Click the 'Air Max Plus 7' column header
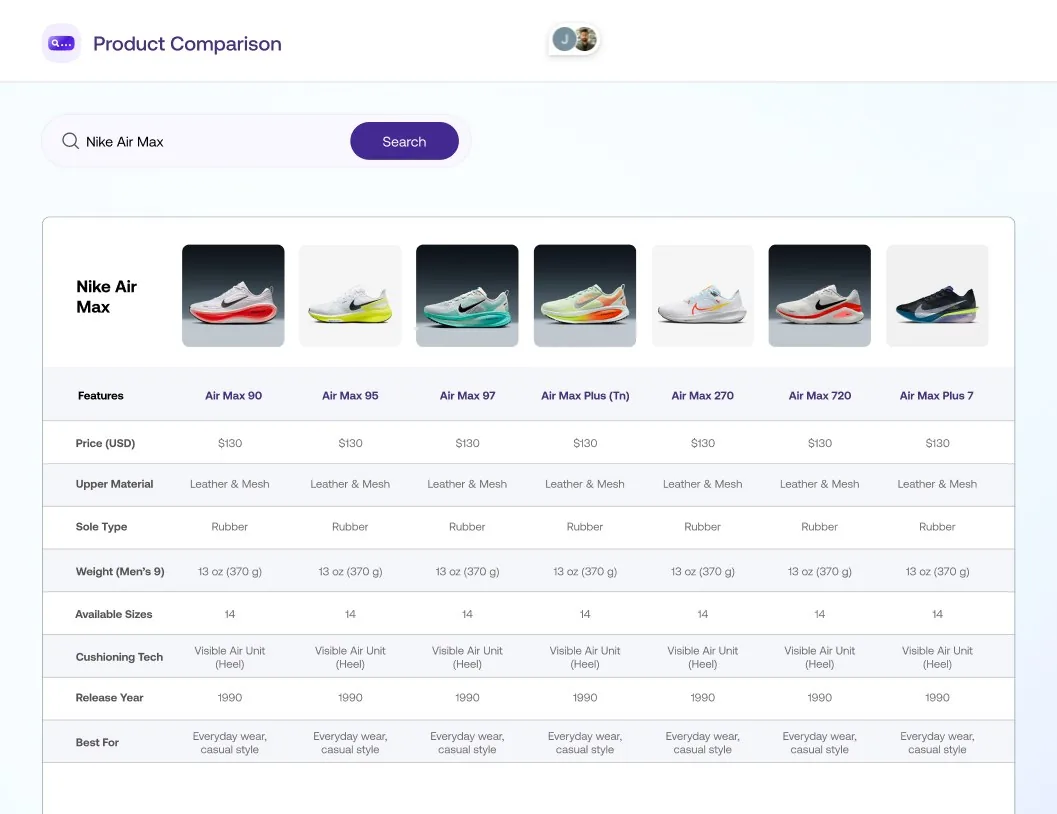The height and width of the screenshot is (814, 1057). [x=937, y=396]
